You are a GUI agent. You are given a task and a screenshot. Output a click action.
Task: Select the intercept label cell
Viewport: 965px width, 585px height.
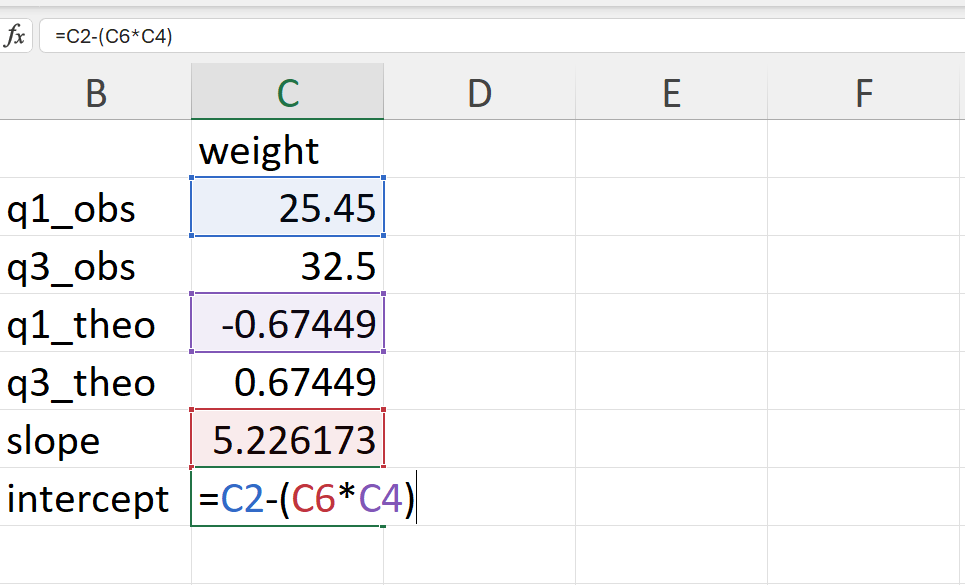(95, 497)
